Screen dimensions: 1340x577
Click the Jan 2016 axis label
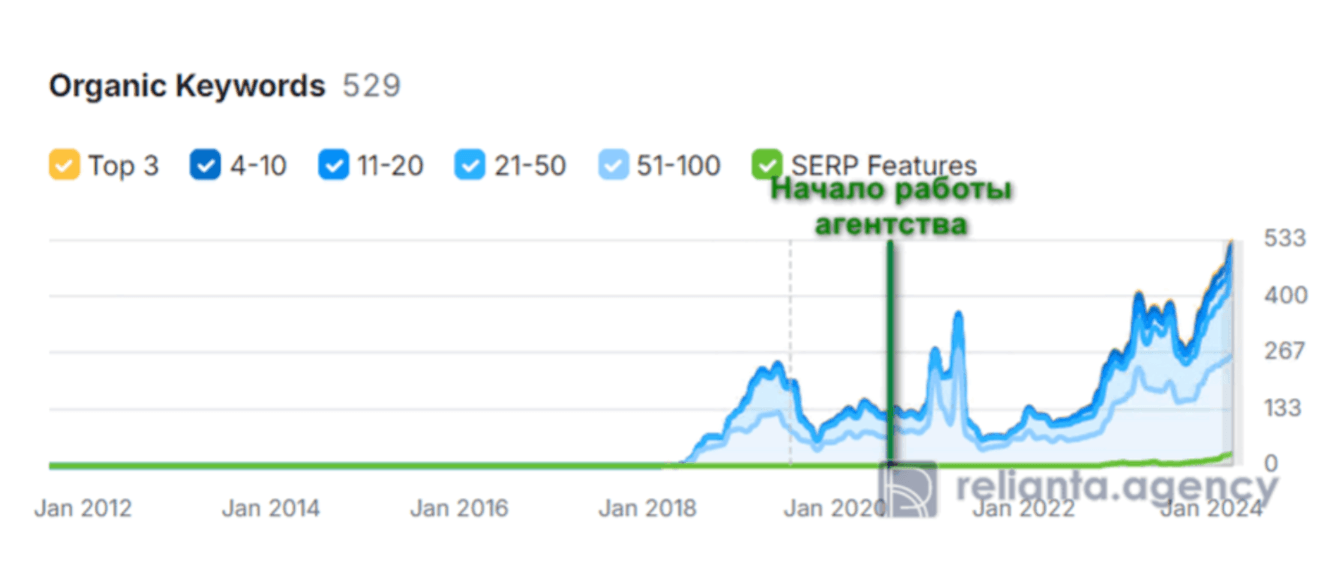pyautogui.click(x=459, y=509)
